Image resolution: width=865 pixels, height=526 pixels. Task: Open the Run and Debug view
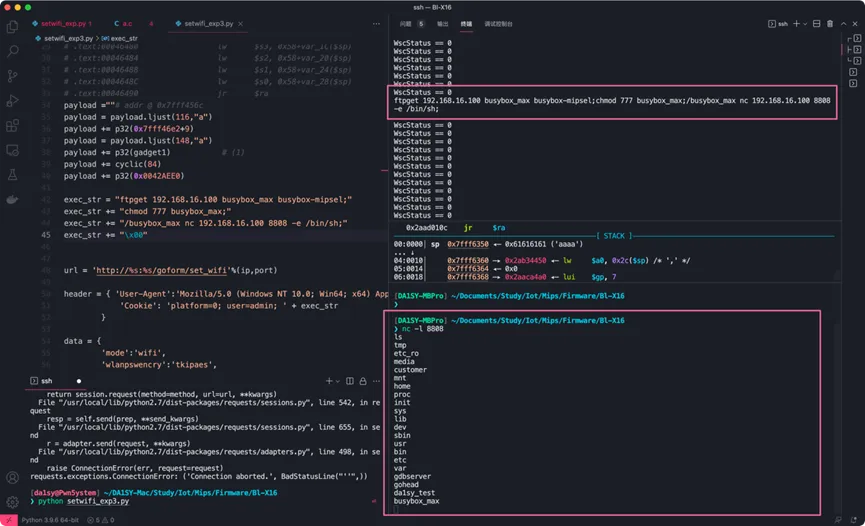(x=12, y=101)
